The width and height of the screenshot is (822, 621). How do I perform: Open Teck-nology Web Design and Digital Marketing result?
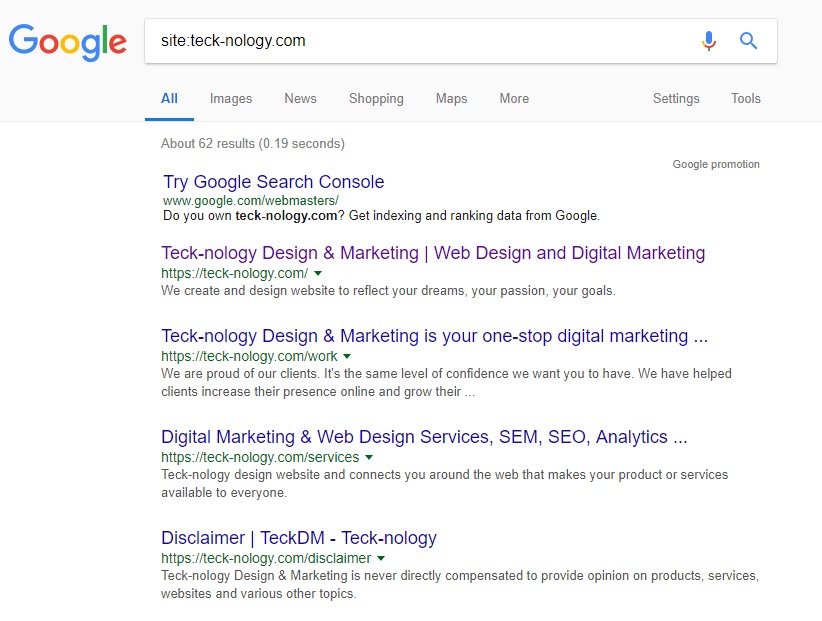click(433, 253)
